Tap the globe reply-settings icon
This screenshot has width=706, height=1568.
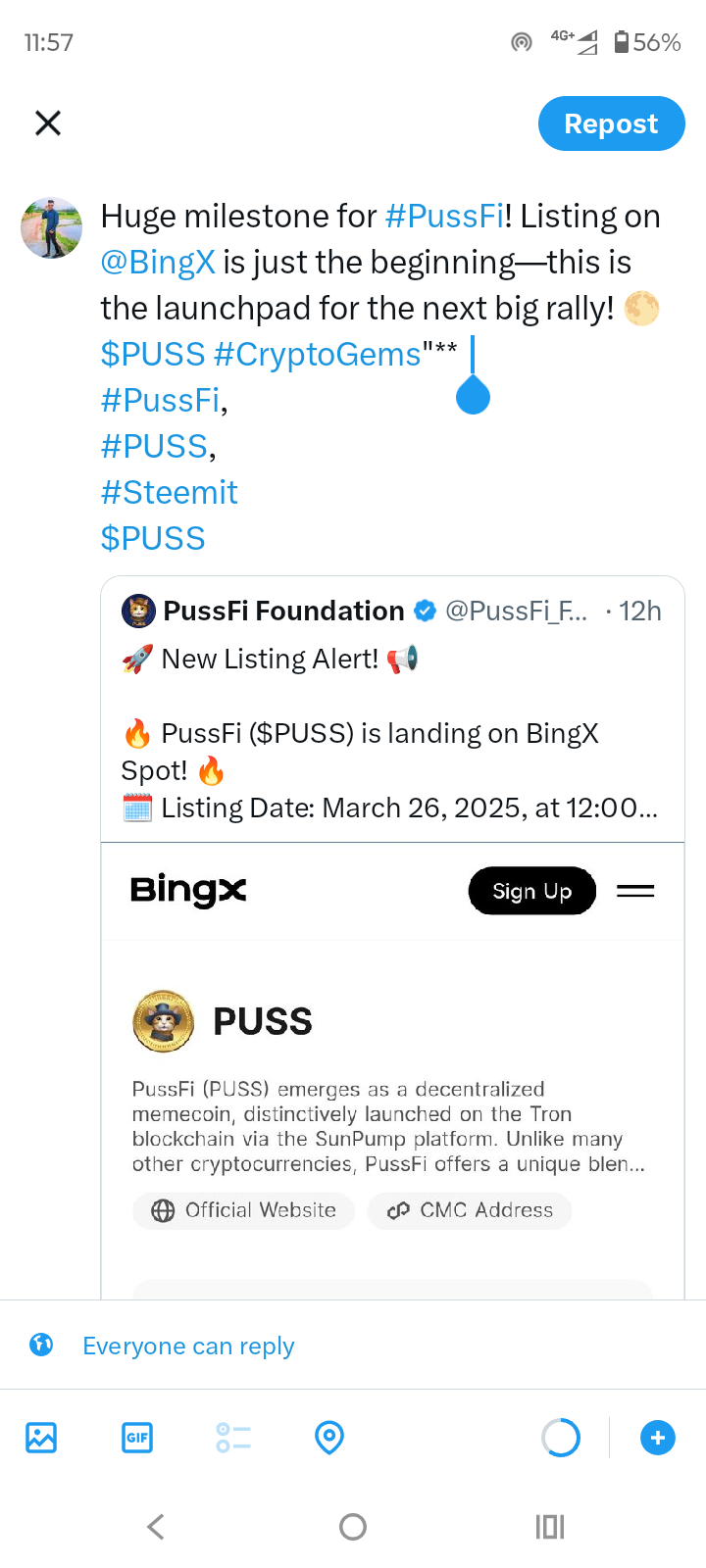(x=41, y=1345)
